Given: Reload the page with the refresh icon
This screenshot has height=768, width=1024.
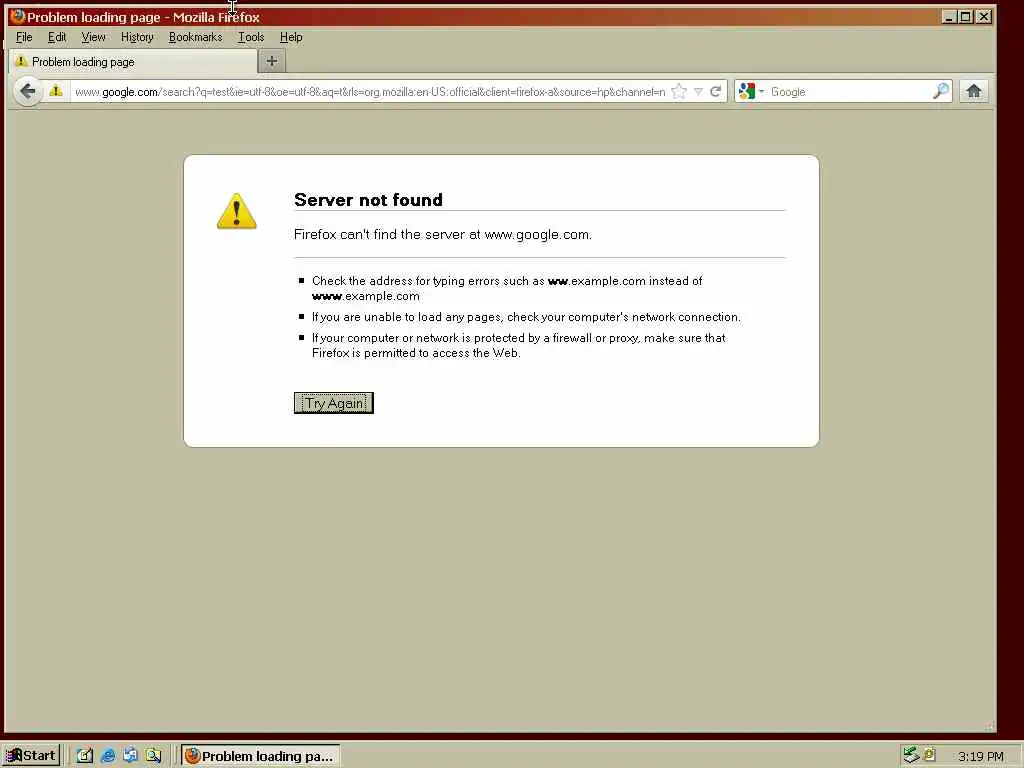Looking at the screenshot, I should (x=716, y=91).
